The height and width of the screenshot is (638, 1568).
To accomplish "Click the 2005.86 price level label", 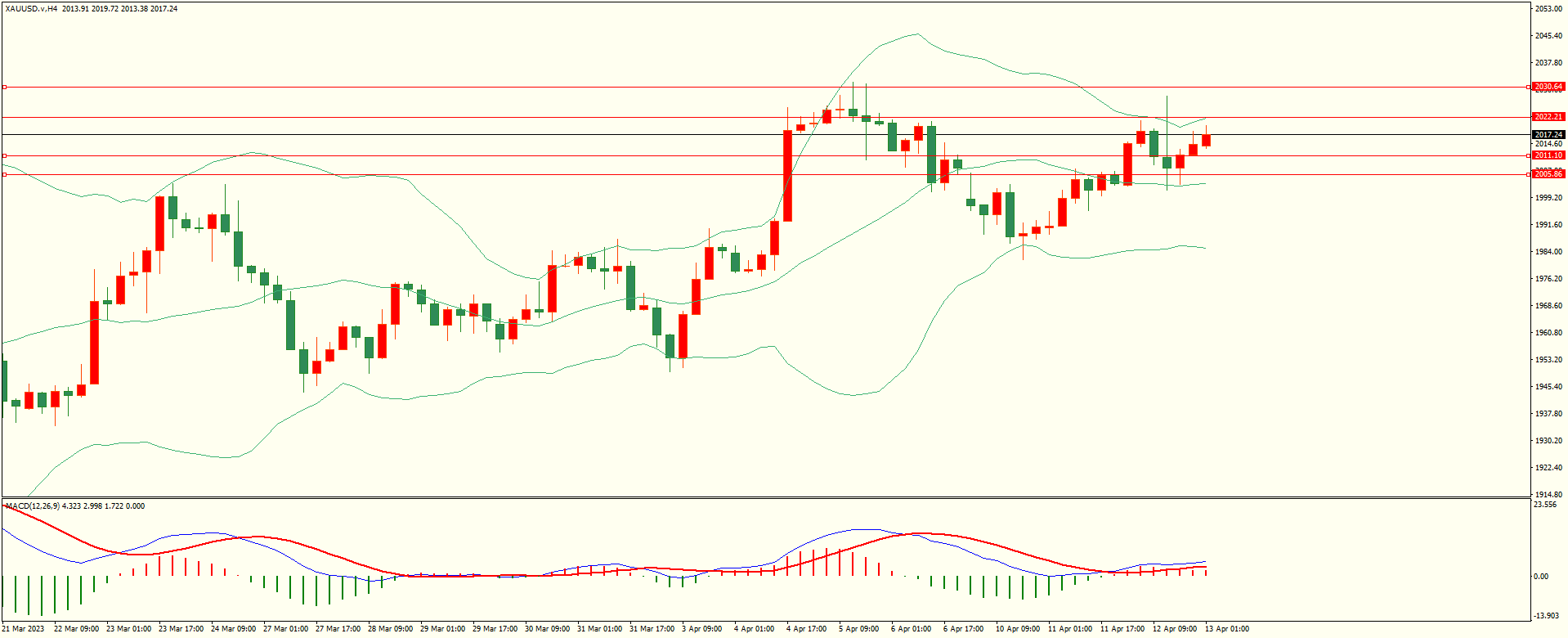I will tap(1548, 174).
